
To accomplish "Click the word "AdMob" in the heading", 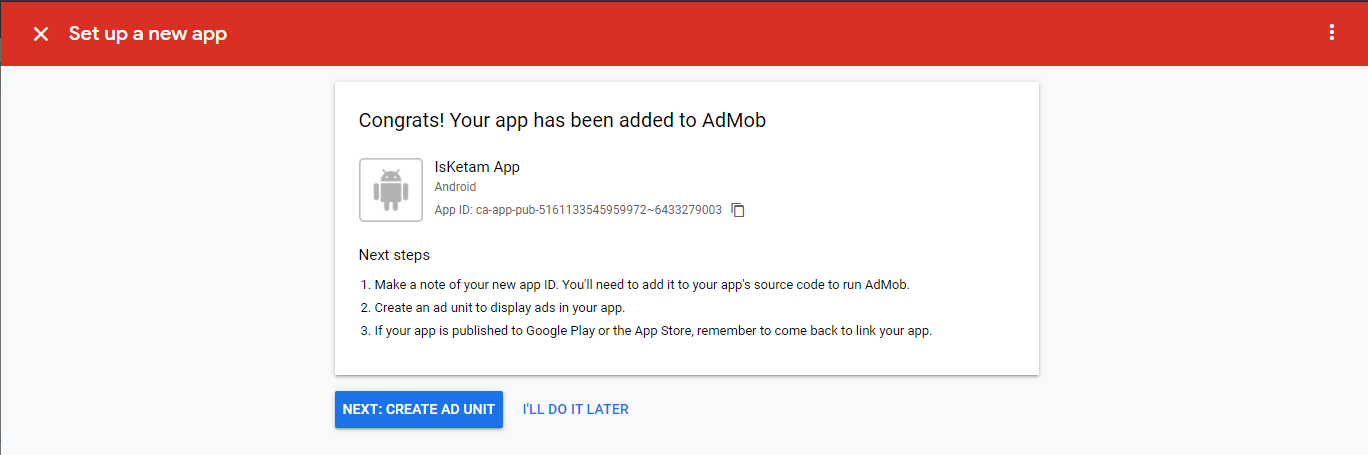I will pyautogui.click(x=733, y=121).
